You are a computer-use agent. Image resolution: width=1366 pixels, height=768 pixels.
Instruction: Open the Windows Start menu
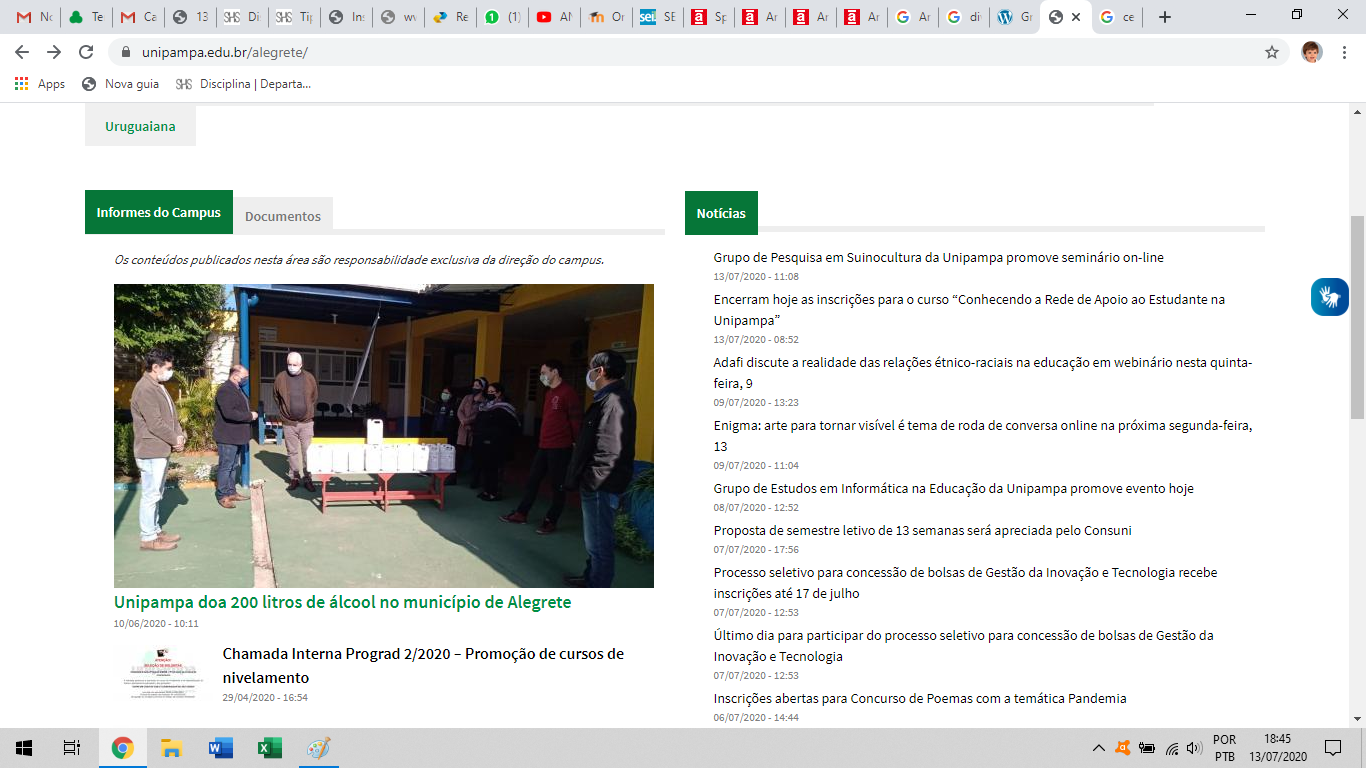coord(24,747)
